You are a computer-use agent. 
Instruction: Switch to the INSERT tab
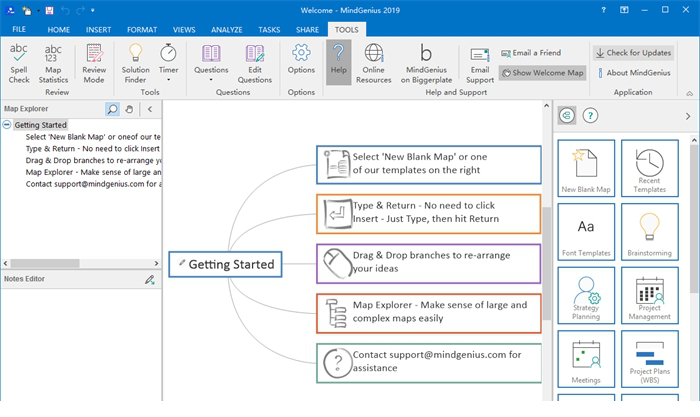98,30
